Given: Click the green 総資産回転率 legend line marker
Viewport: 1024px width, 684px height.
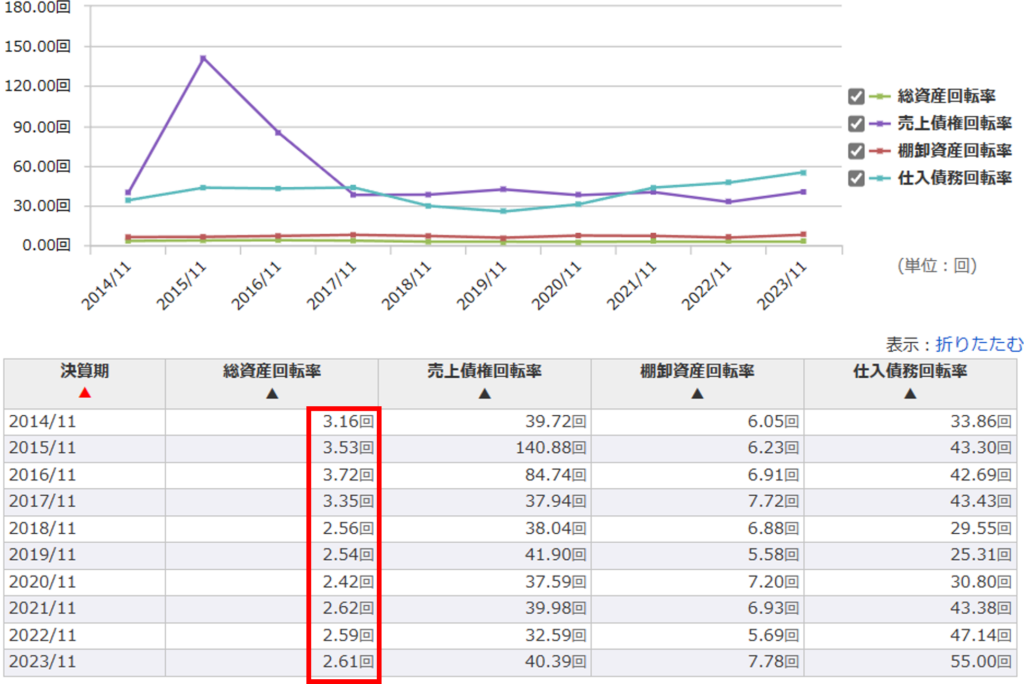Looking at the screenshot, I should click(x=880, y=97).
